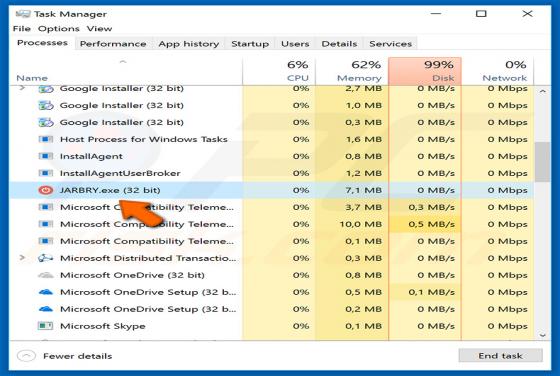
Task: Click the scrollbar down arrow
Action: coord(542,335)
